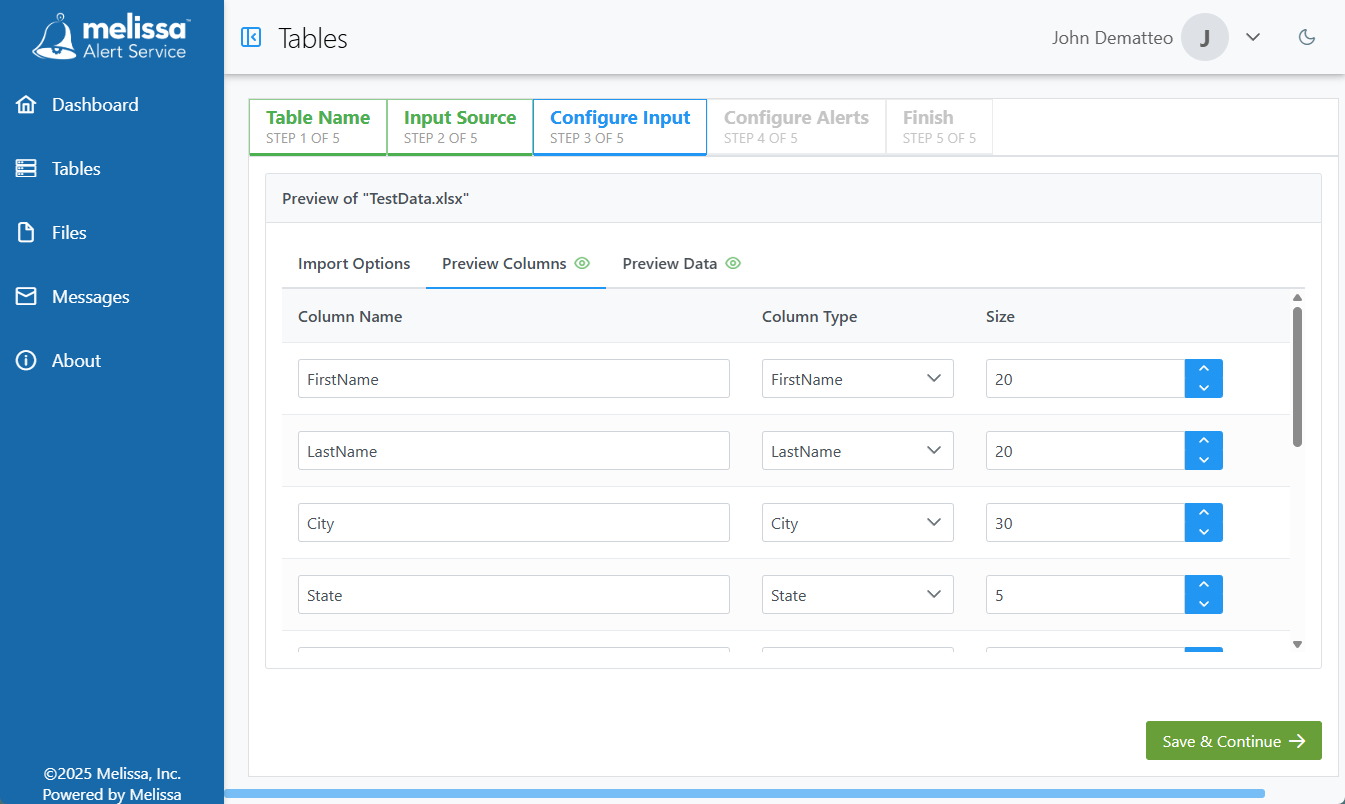View the About page via its info icon
Image resolution: width=1345 pixels, height=804 pixels.
26,360
